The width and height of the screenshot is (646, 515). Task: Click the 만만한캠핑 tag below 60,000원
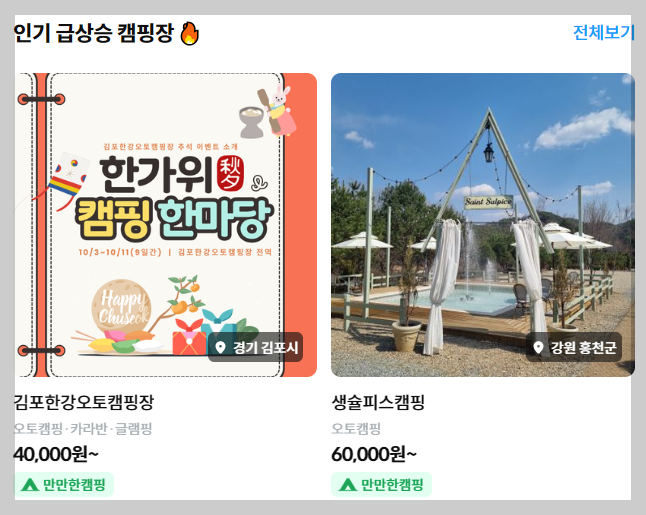click(382, 485)
